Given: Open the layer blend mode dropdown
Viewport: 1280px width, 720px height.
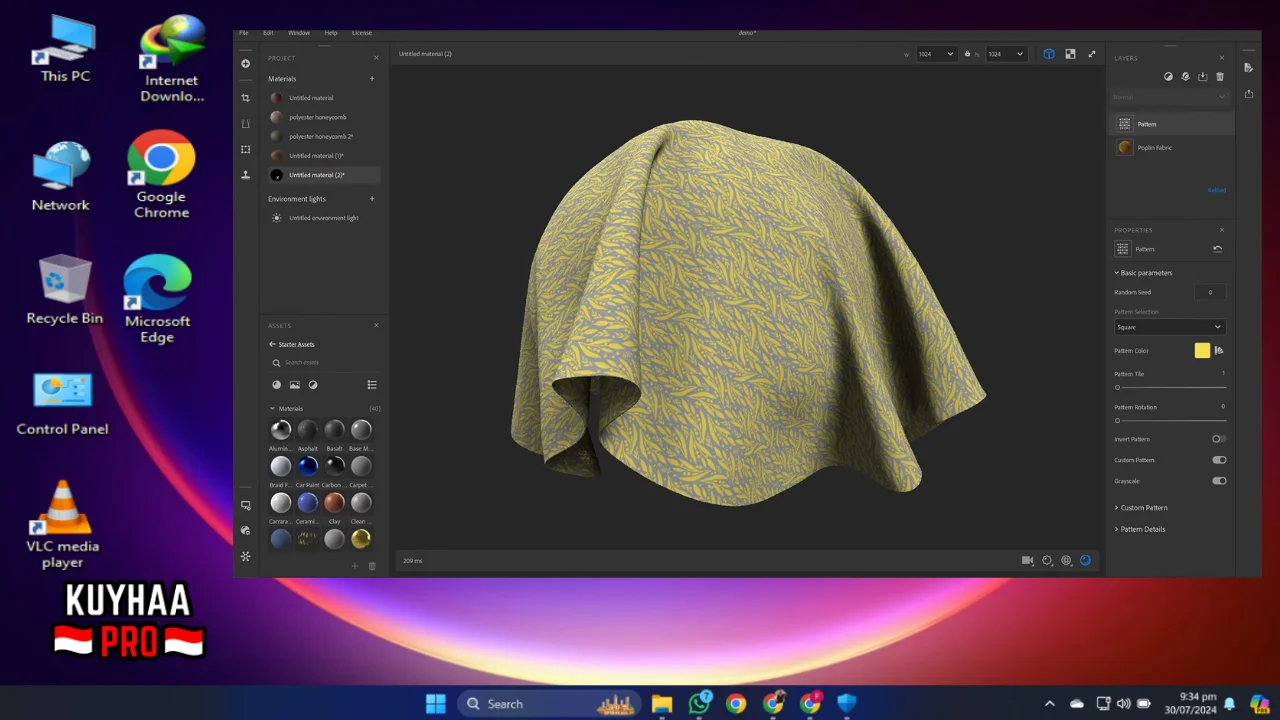Looking at the screenshot, I should coord(1169,97).
